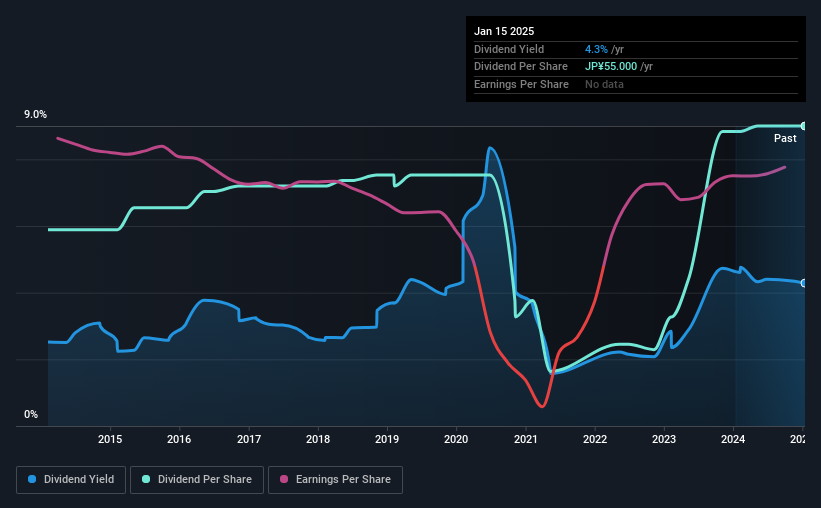821x508 pixels.
Task: Click the JP¥55.000 dividend value
Action: (x=611, y=67)
